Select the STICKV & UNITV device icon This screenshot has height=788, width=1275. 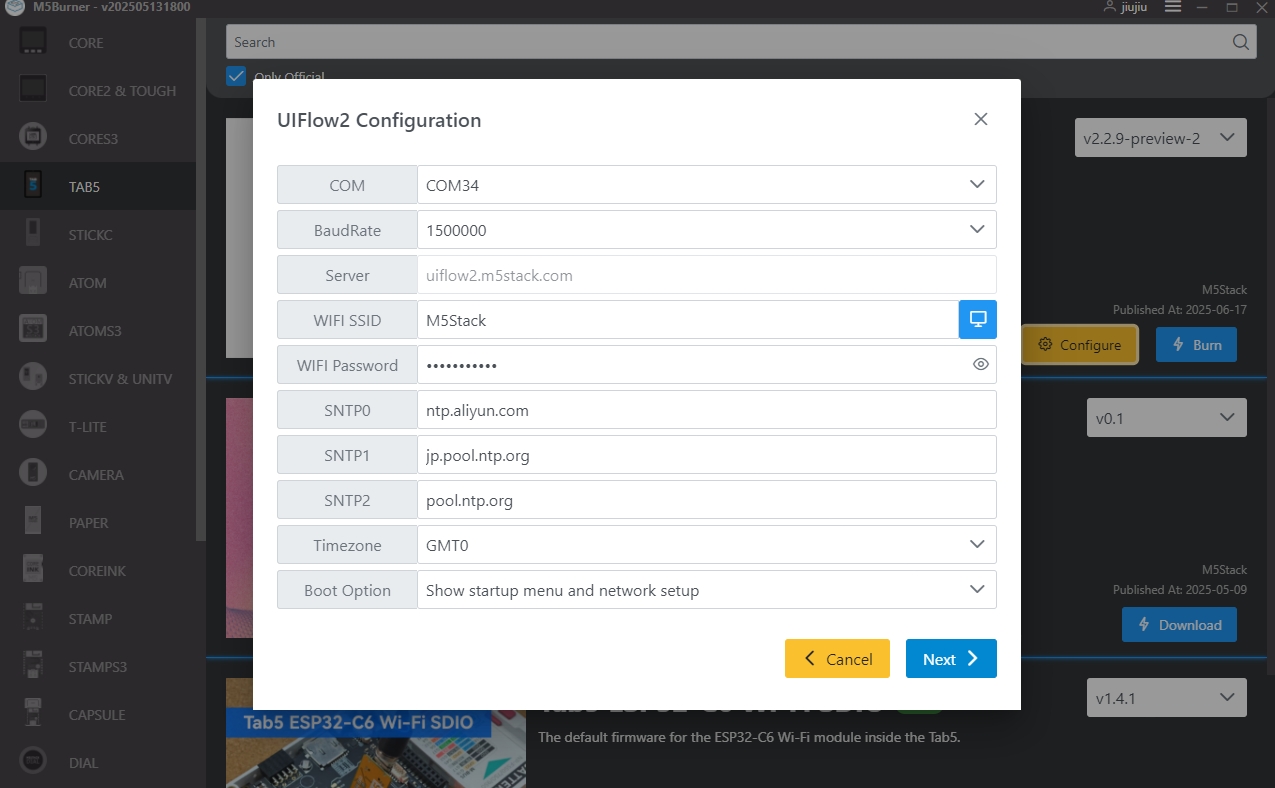33,378
